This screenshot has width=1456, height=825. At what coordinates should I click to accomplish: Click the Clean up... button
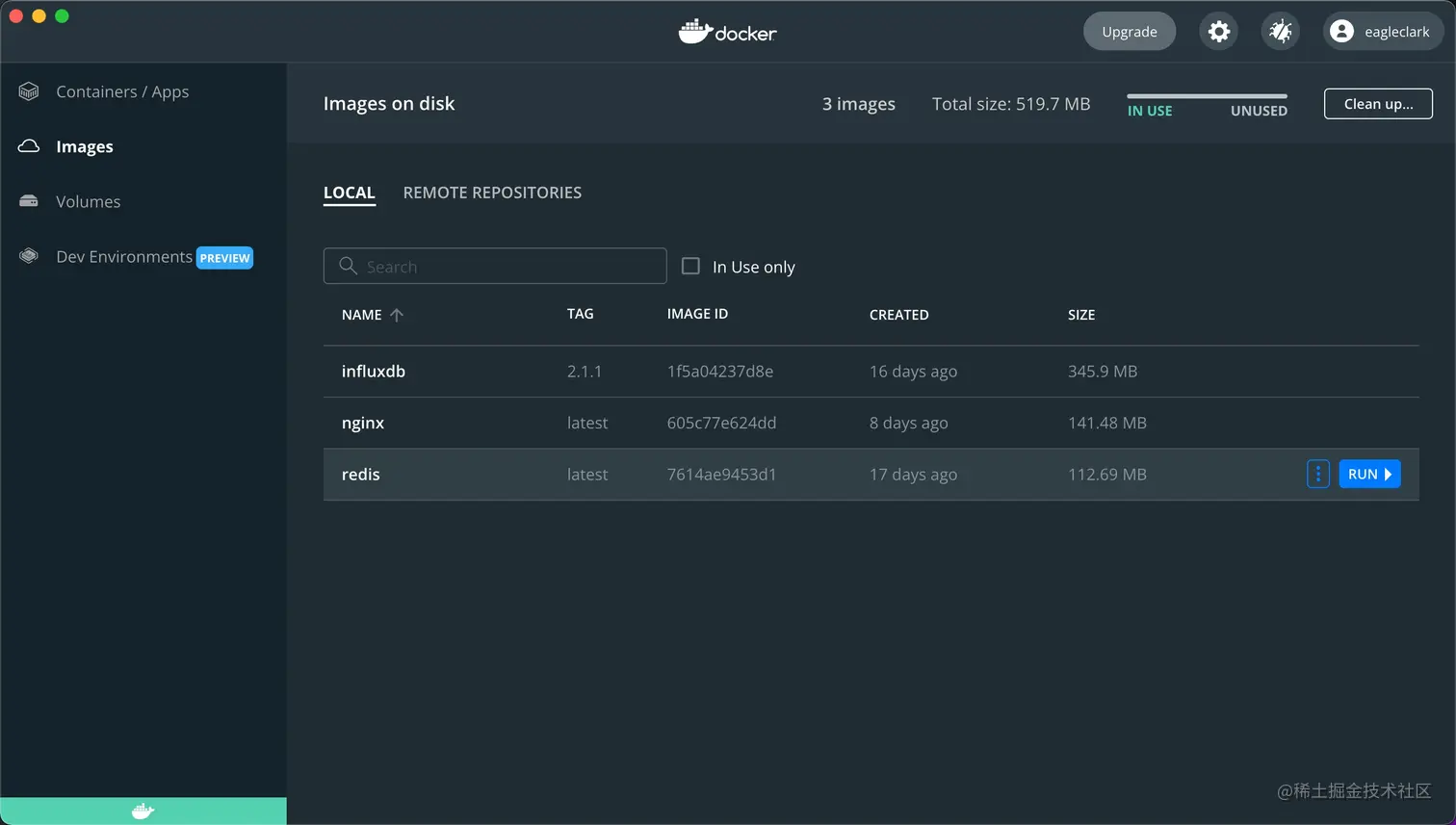1378,104
